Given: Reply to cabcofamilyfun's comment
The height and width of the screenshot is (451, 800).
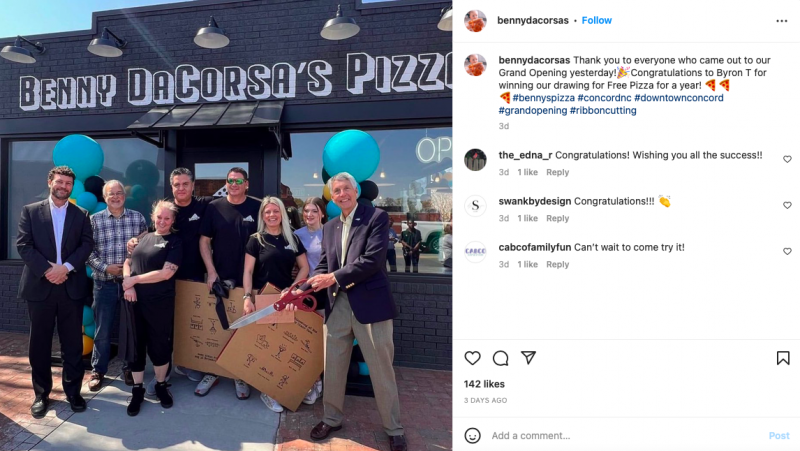Looking at the screenshot, I should [x=557, y=264].
